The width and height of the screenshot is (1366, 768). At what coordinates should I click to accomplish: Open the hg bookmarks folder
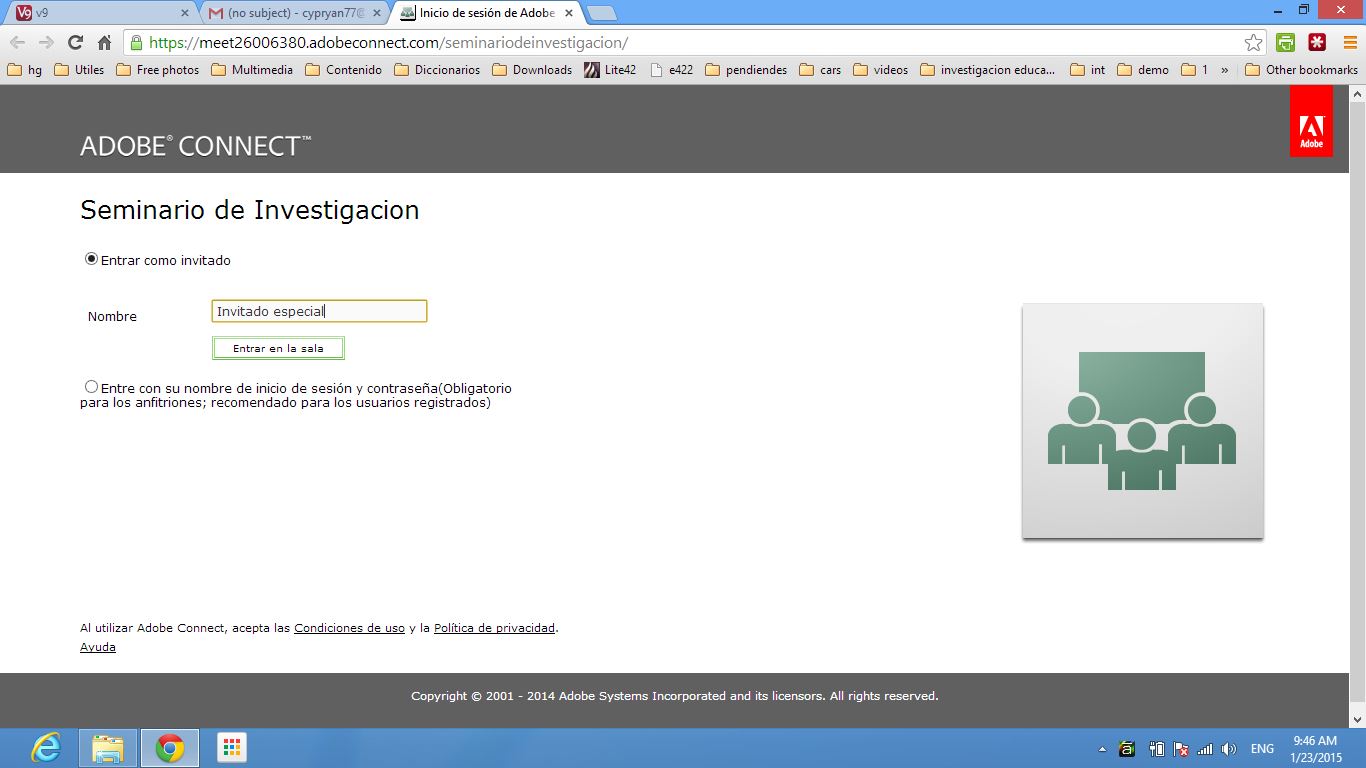[x=24, y=70]
